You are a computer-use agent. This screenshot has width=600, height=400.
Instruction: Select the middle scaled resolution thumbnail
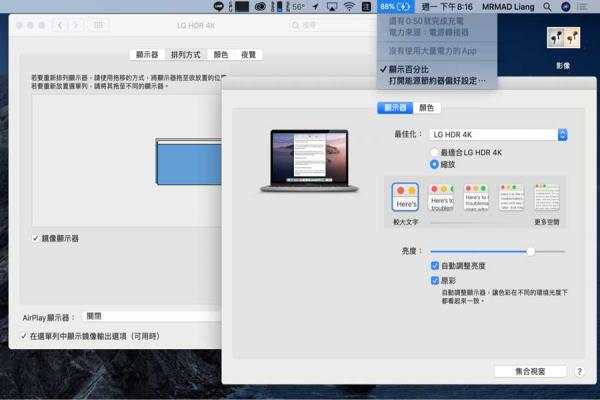[x=476, y=198]
